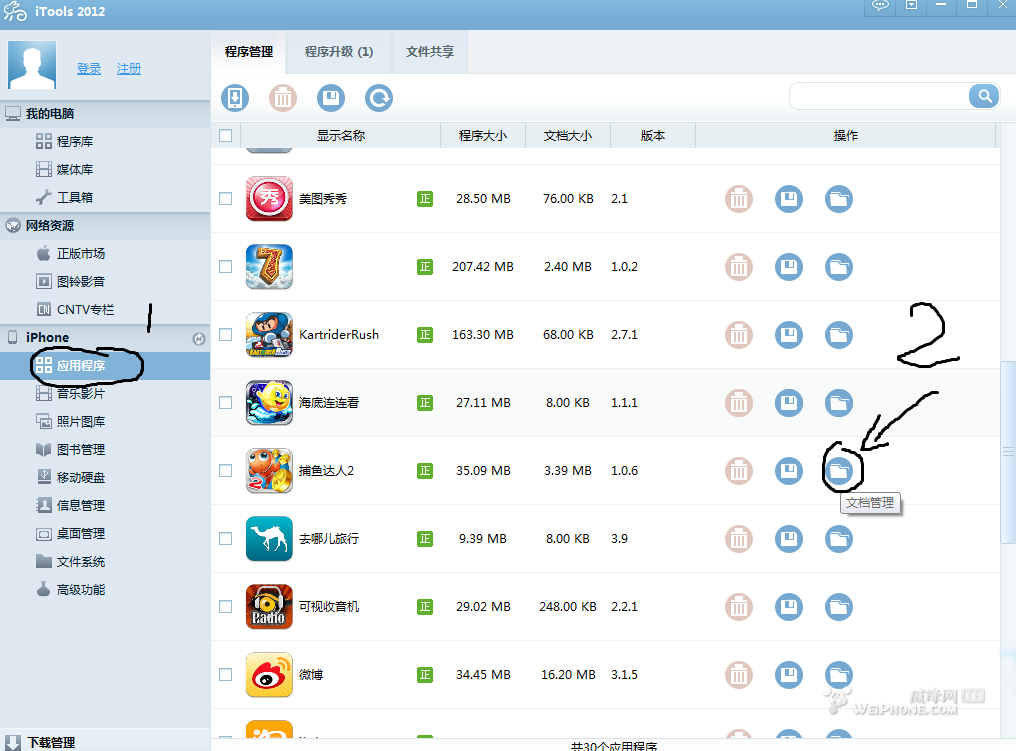This screenshot has height=751, width=1016.
Task: Check the 海底连连看 row checkbox
Action: click(225, 402)
